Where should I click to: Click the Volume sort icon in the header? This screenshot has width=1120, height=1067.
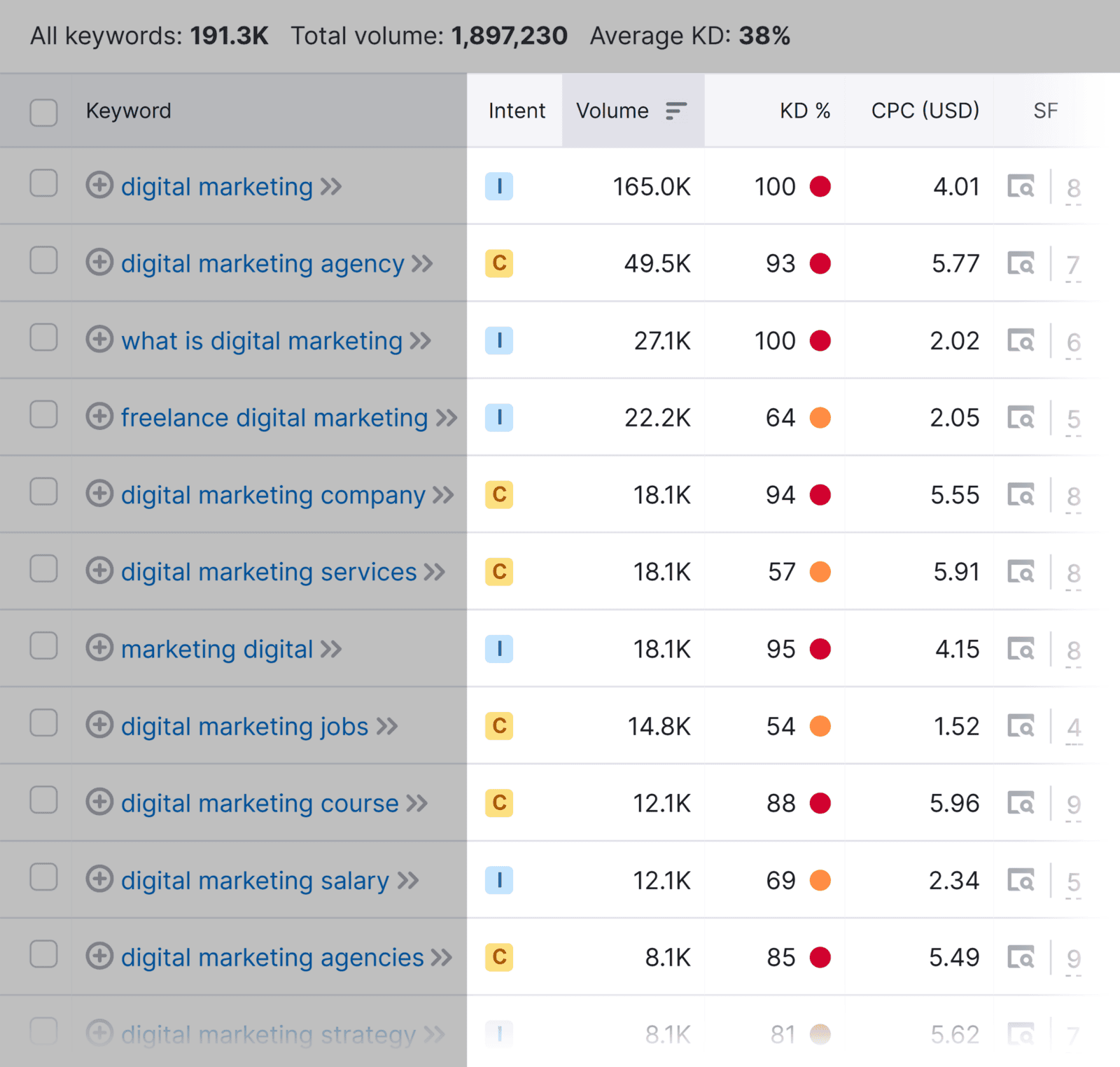[676, 111]
